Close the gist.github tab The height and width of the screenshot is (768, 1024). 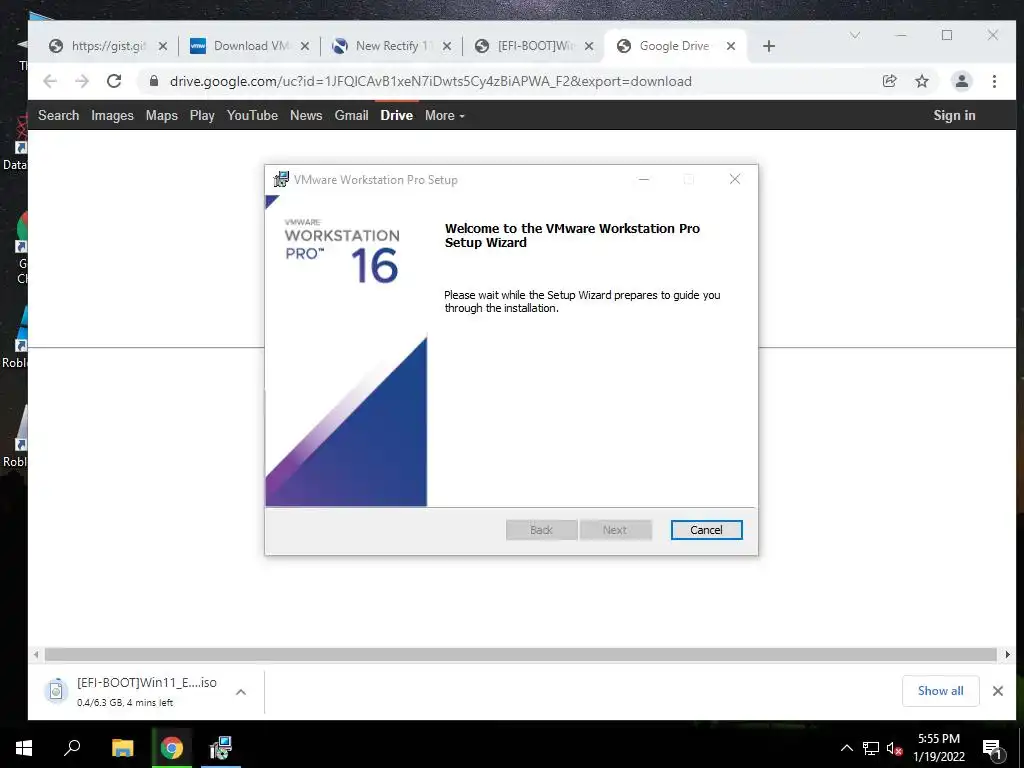coord(163,46)
